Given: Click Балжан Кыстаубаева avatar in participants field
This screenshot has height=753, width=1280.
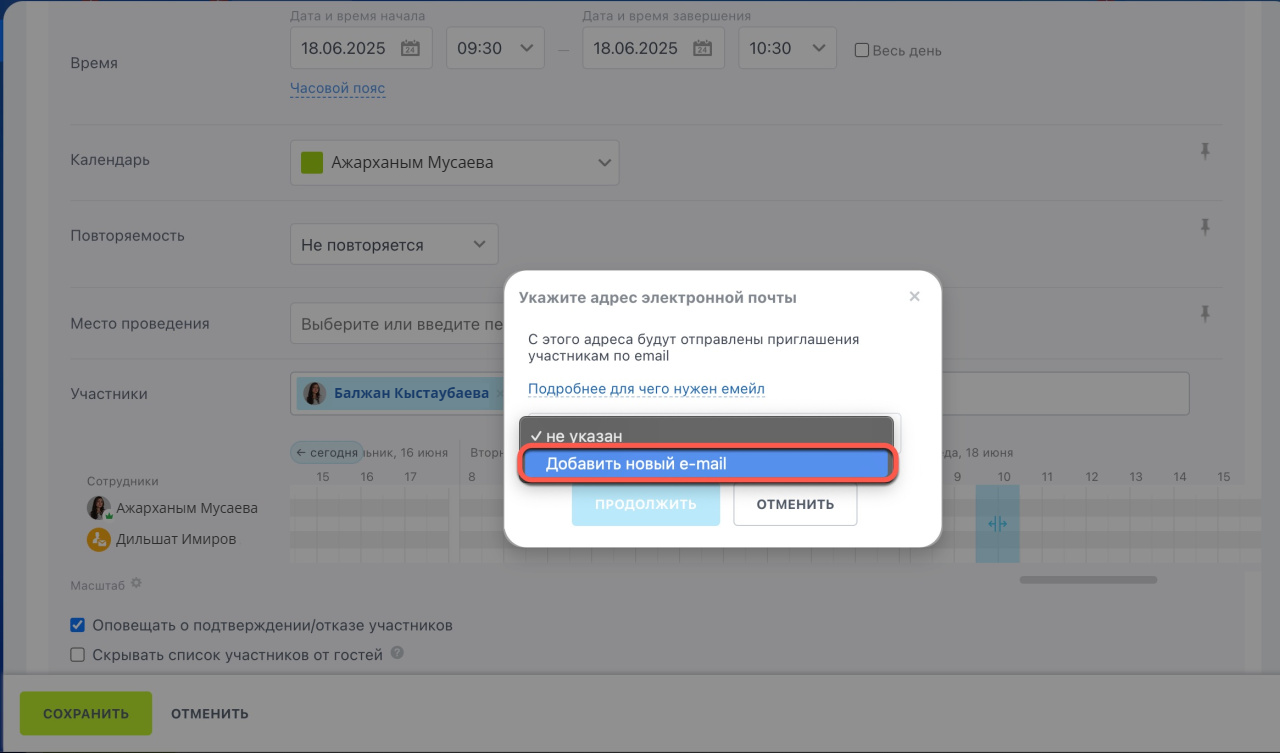Looking at the screenshot, I should click(315, 393).
